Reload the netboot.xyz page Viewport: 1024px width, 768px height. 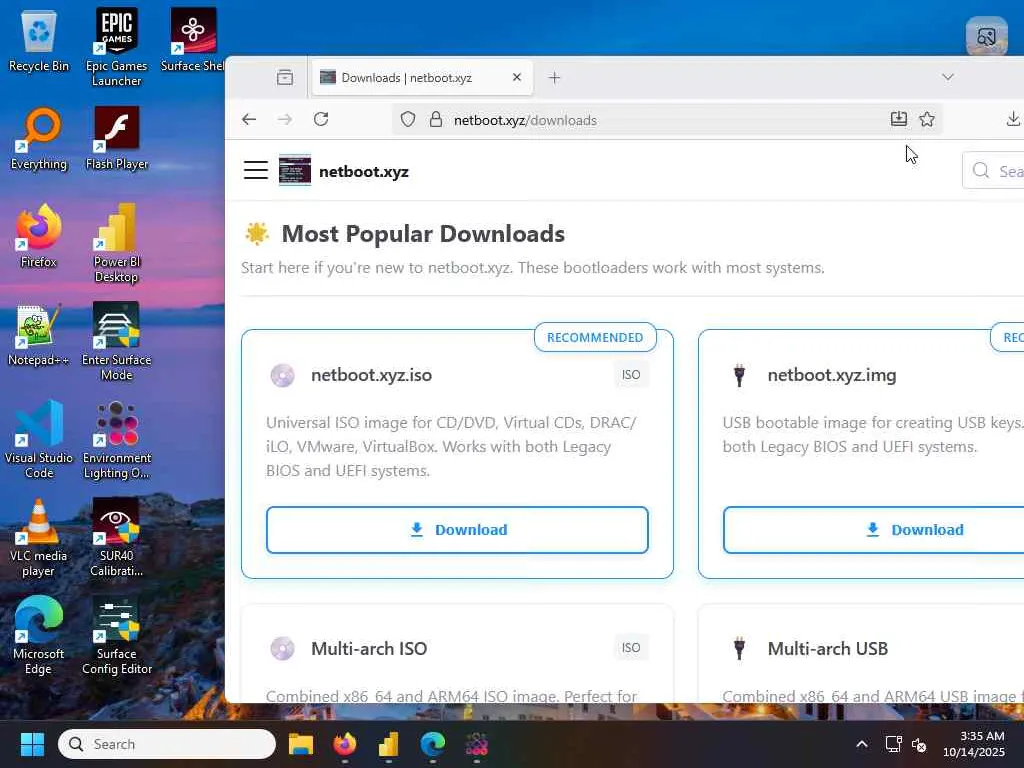click(x=321, y=120)
